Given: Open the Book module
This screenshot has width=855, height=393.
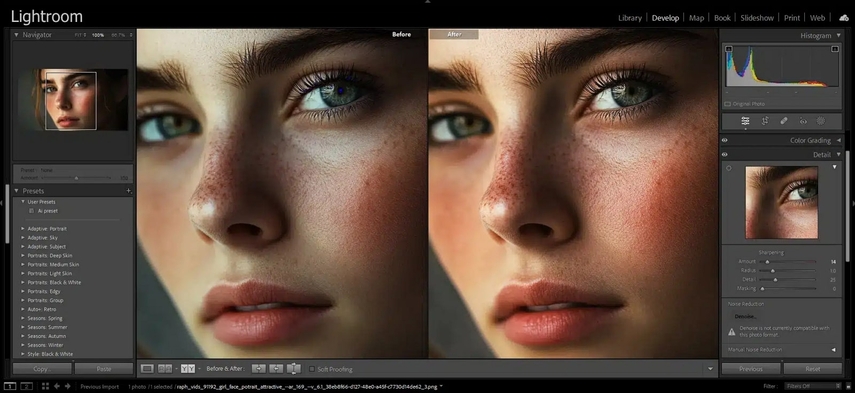Looking at the screenshot, I should (722, 18).
